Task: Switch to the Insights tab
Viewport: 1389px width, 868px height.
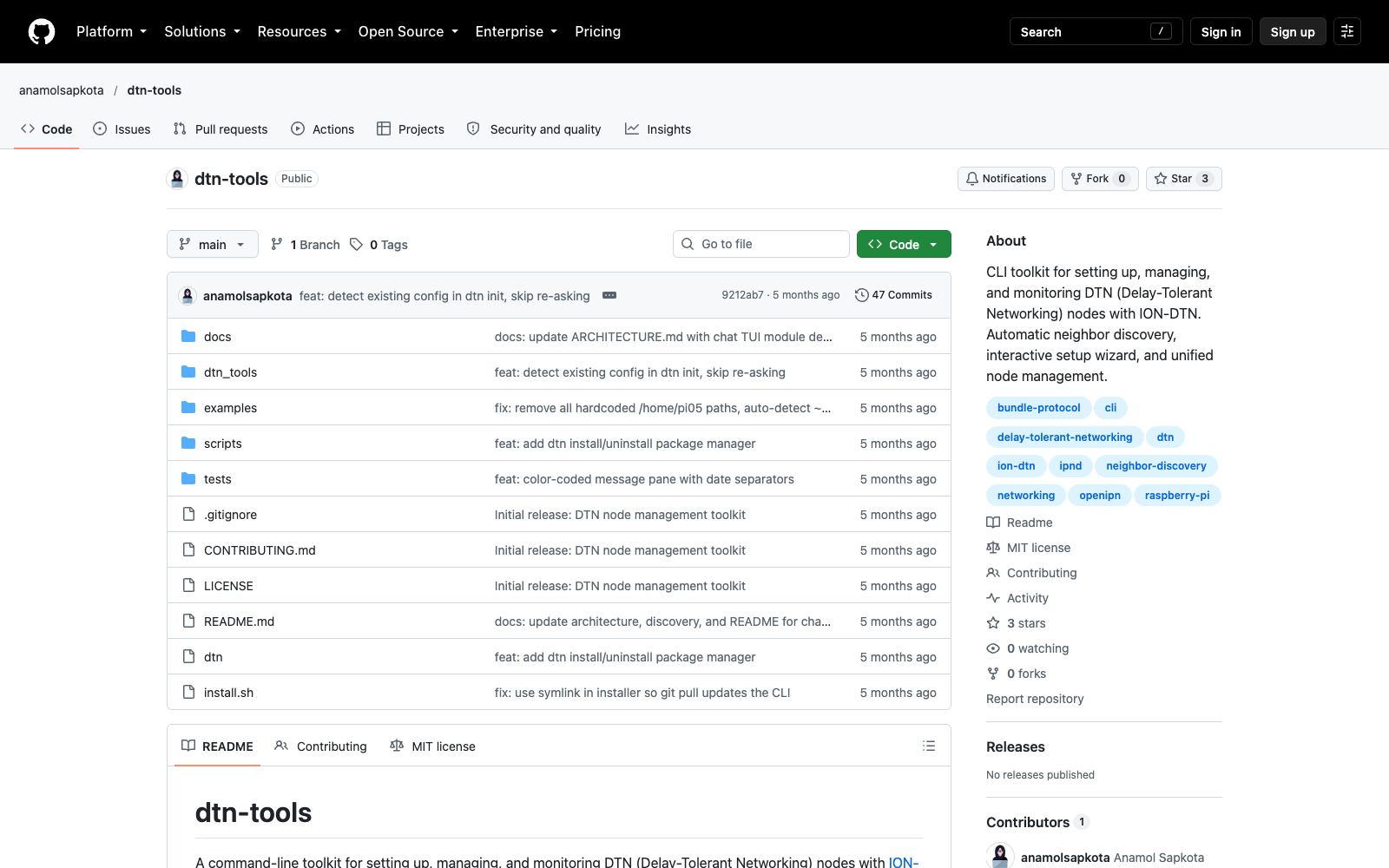Action: click(x=658, y=129)
